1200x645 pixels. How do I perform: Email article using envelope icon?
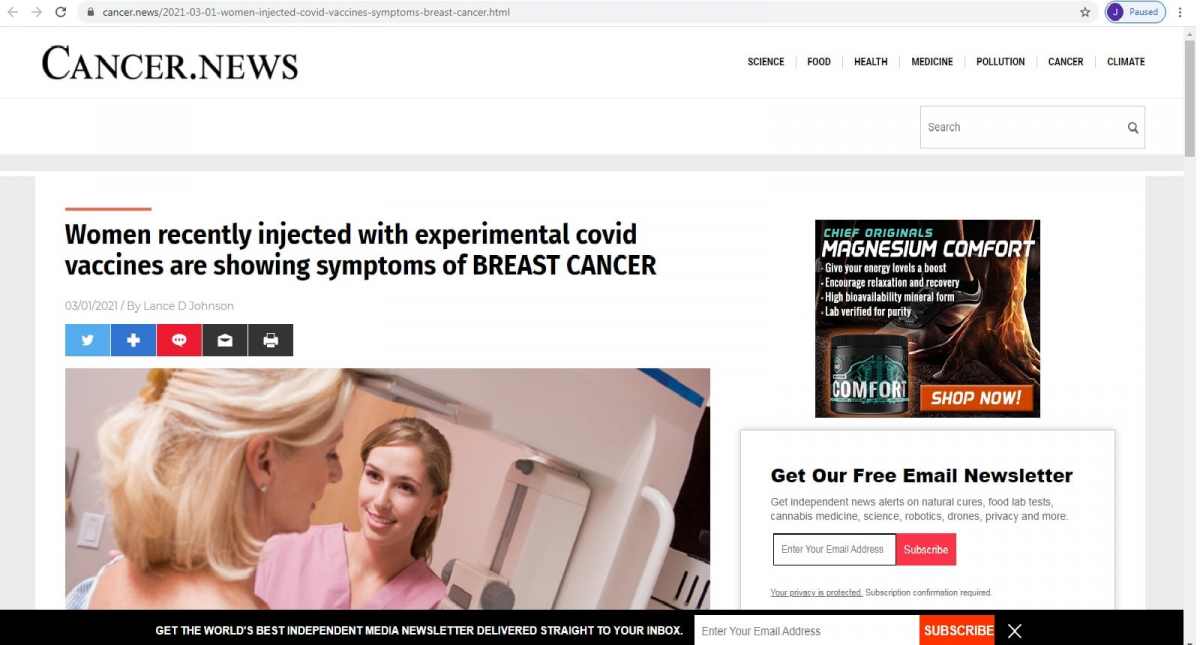[x=225, y=340]
